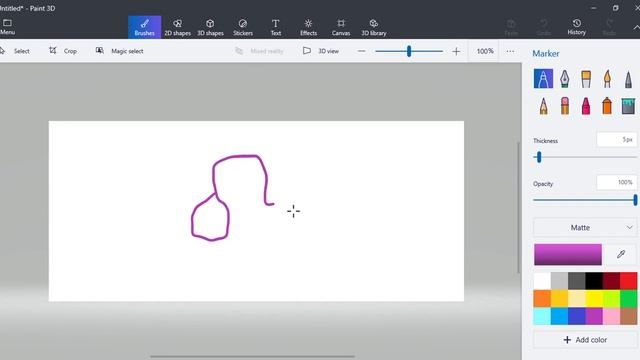This screenshot has height=360, width=640.
Task: Open the History panel
Action: 576,27
